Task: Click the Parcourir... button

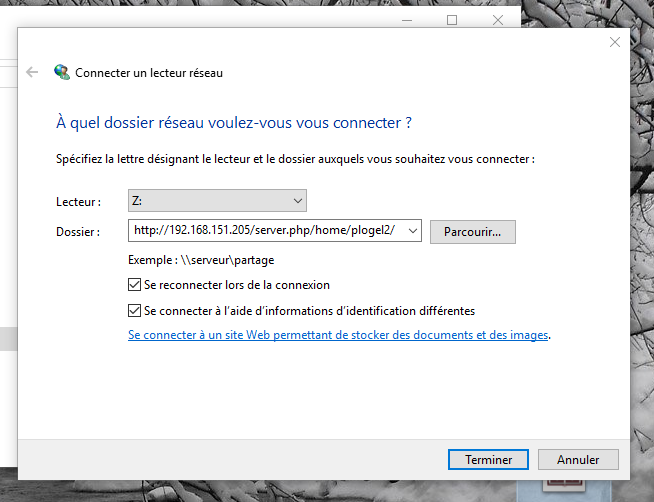Action: [x=473, y=232]
